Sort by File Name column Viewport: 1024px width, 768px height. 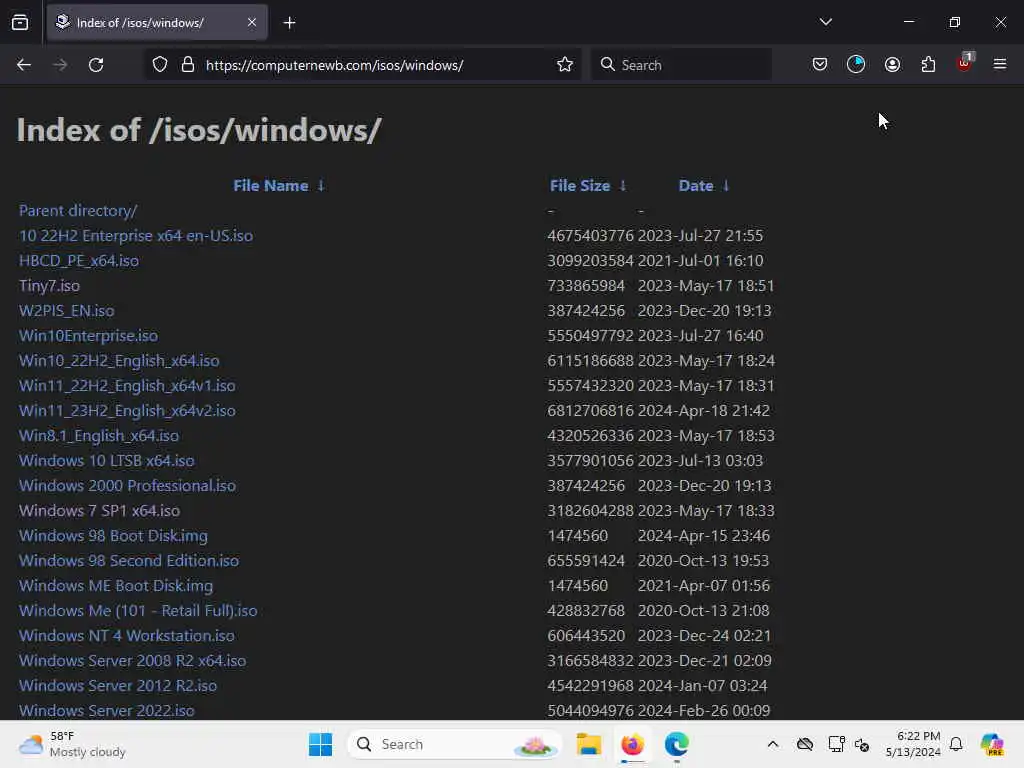[270, 186]
